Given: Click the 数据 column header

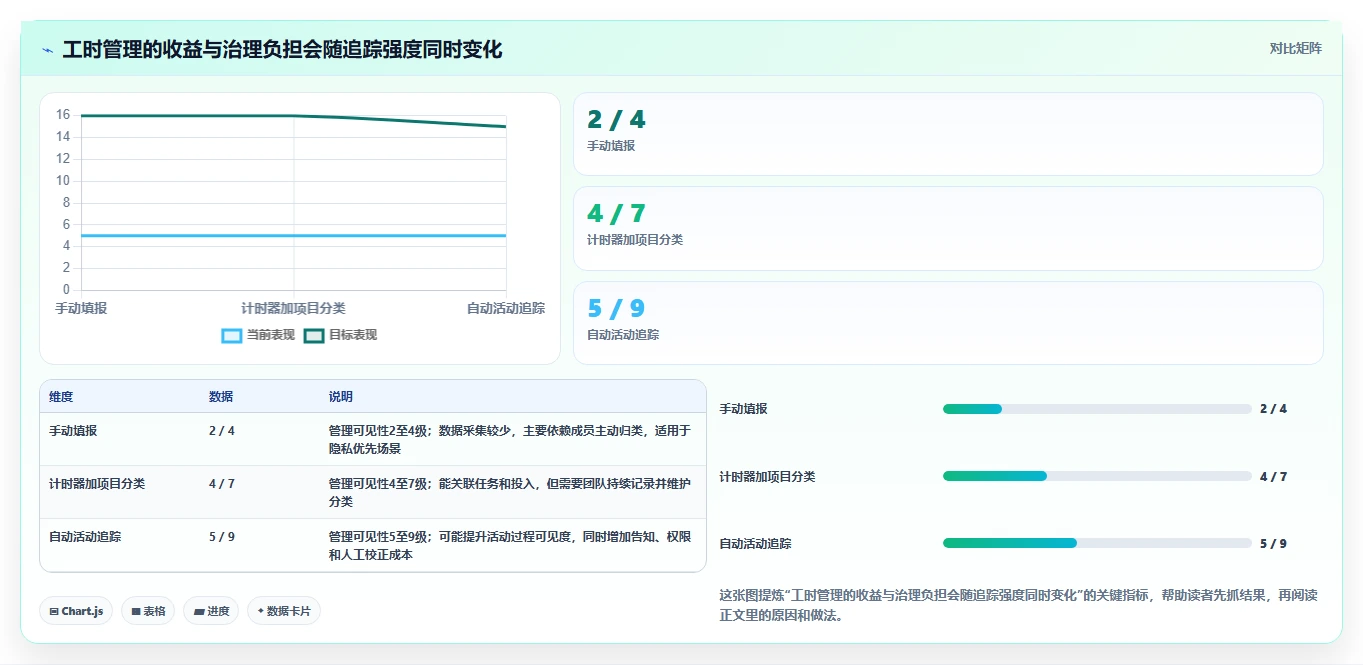Looking at the screenshot, I should click(221, 397).
